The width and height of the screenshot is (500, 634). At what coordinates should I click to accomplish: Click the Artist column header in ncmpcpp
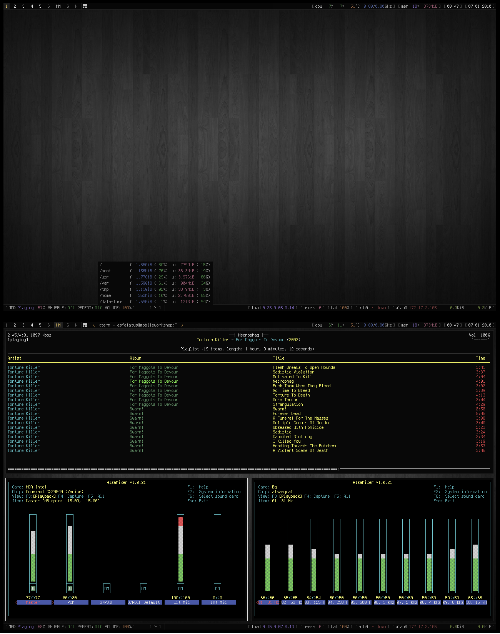(x=14, y=358)
